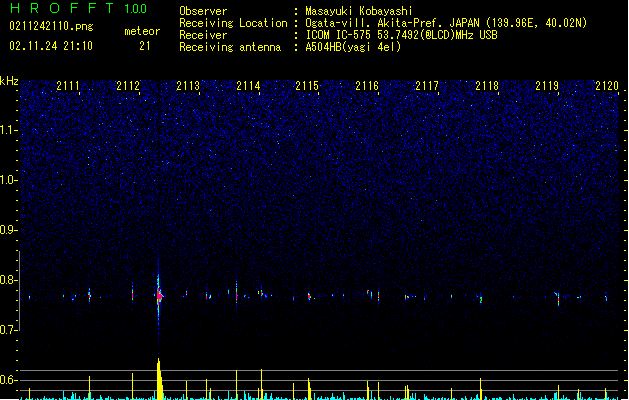This screenshot has height=400, width=629.
Task: Select antenna text A504HB(yagi 4el)
Action: click(x=353, y=47)
